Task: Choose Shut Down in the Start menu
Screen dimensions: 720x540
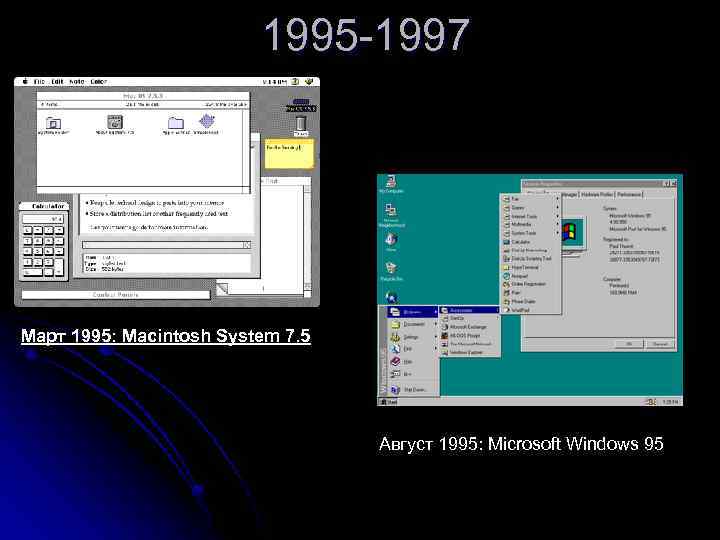Action: (413, 390)
